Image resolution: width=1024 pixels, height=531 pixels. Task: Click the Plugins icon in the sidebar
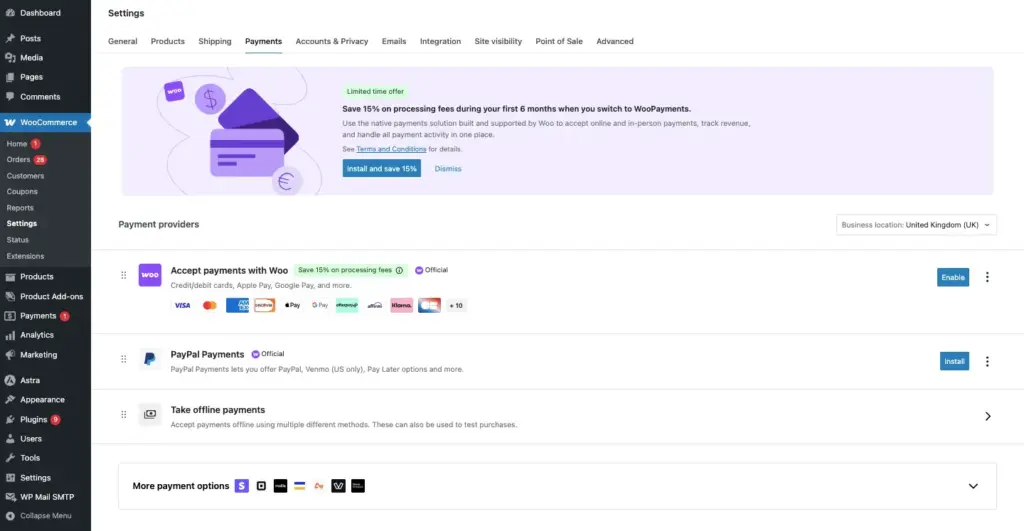pos(10,419)
